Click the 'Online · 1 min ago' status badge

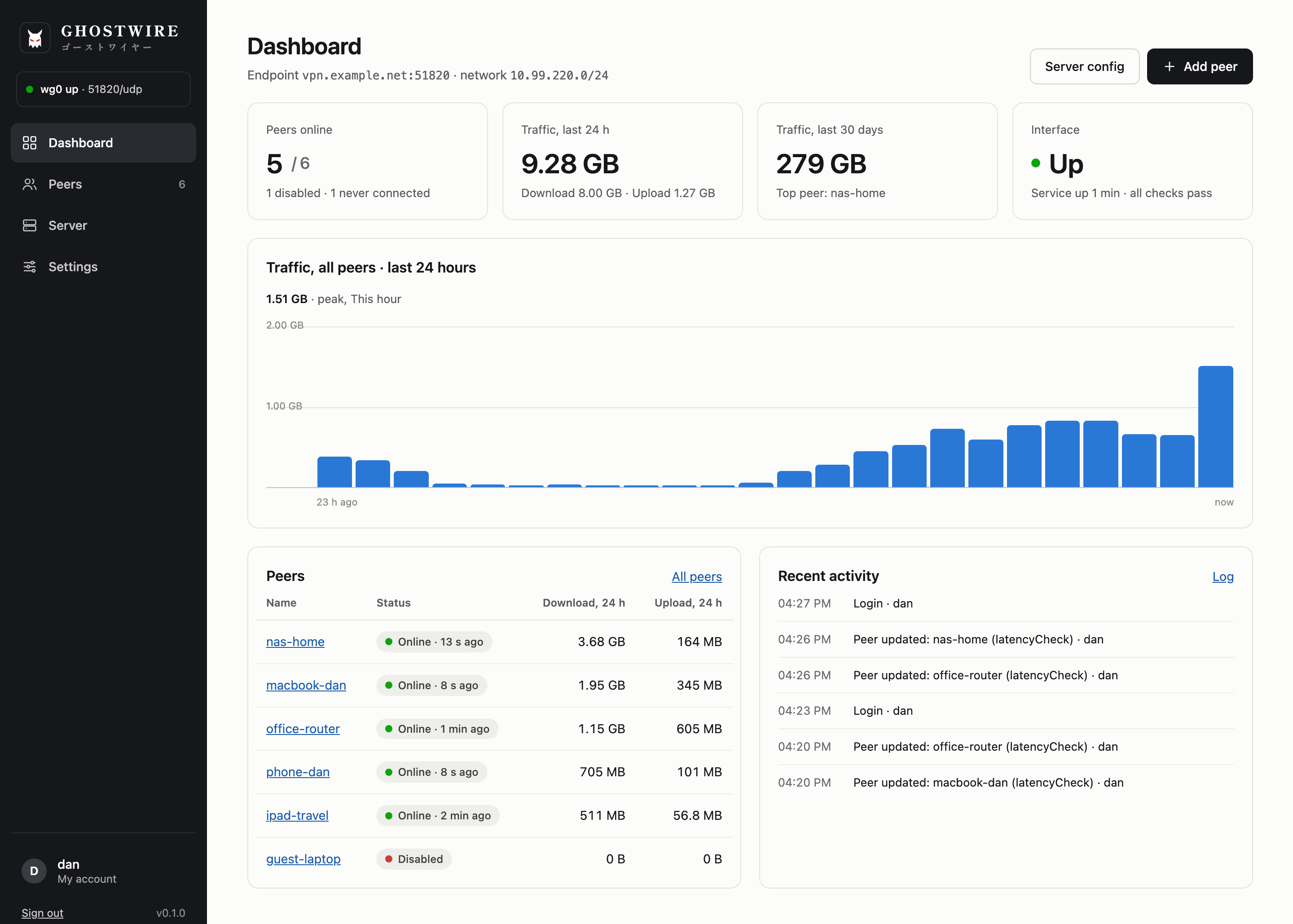point(437,729)
